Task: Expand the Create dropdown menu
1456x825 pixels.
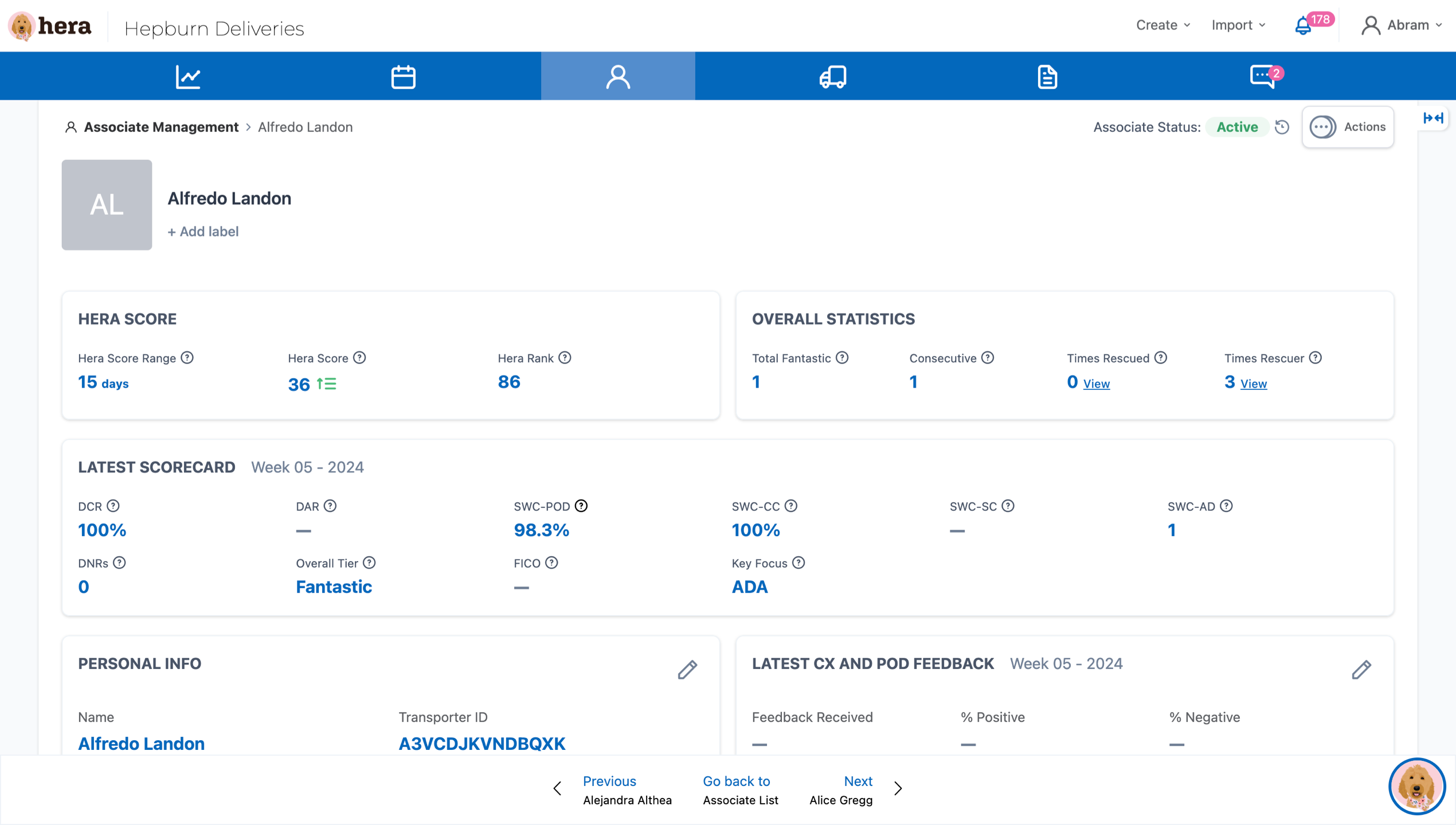Action: [x=1163, y=25]
